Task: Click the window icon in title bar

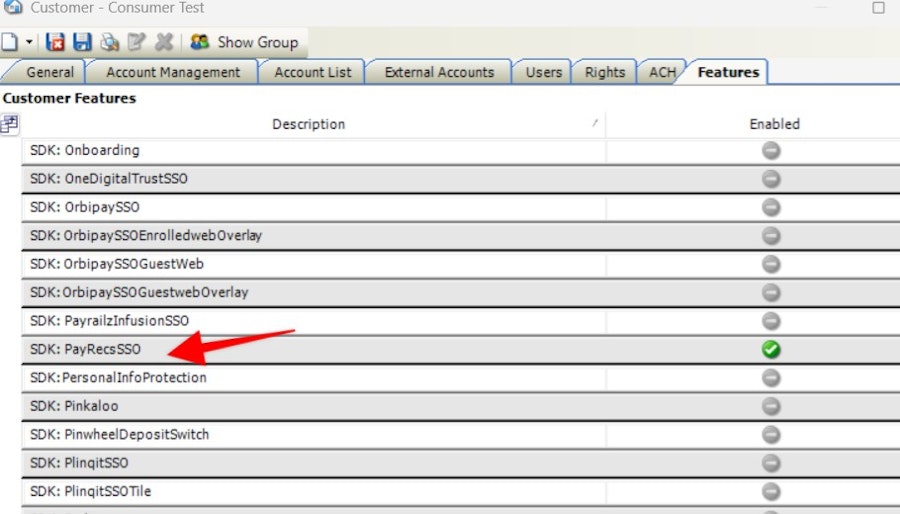Action: tap(13, 7)
